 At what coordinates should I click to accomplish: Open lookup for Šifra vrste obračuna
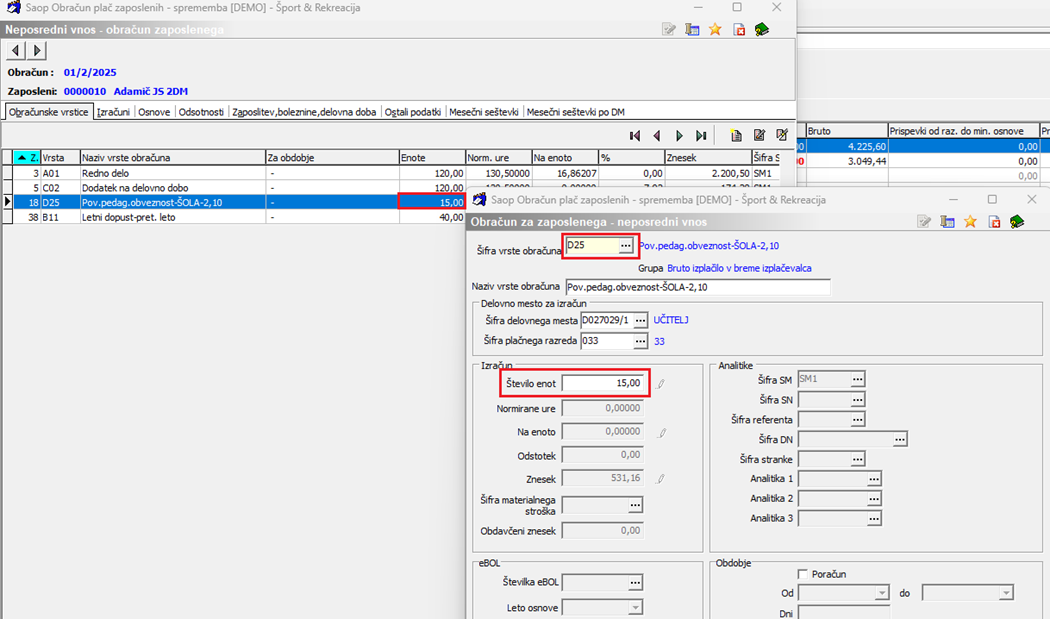[626, 245]
